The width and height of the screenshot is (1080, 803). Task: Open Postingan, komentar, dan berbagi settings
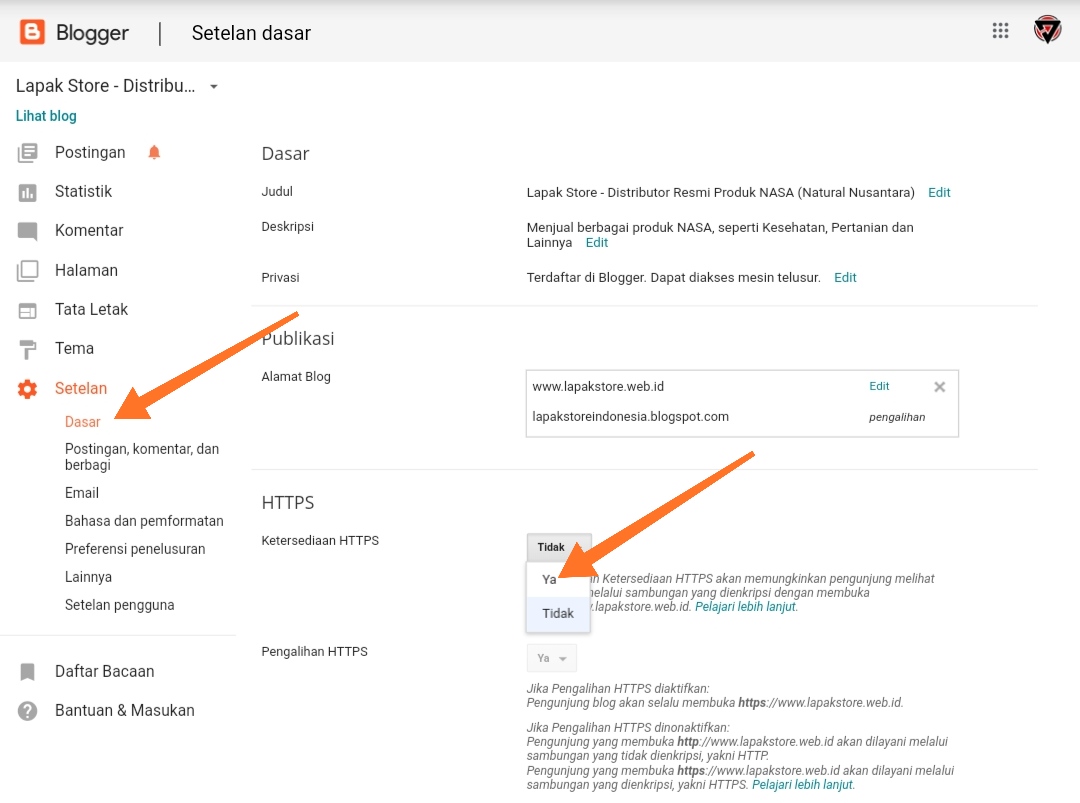[142, 457]
